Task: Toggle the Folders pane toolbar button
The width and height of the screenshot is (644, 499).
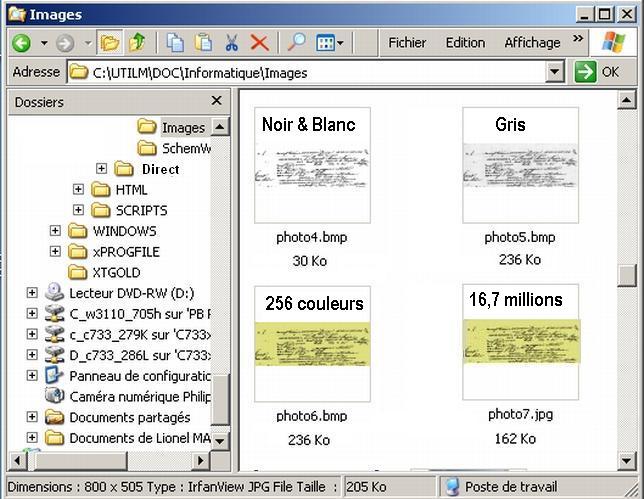Action: (109, 42)
